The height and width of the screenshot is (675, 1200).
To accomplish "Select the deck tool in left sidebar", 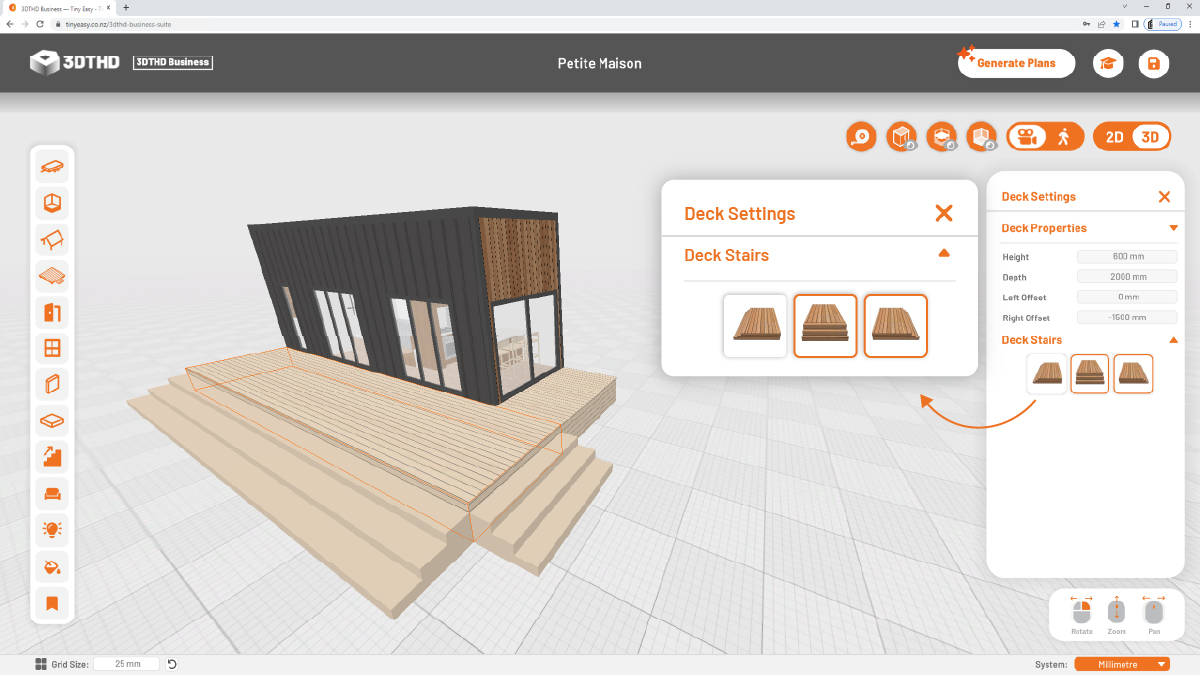I will pyautogui.click(x=52, y=276).
